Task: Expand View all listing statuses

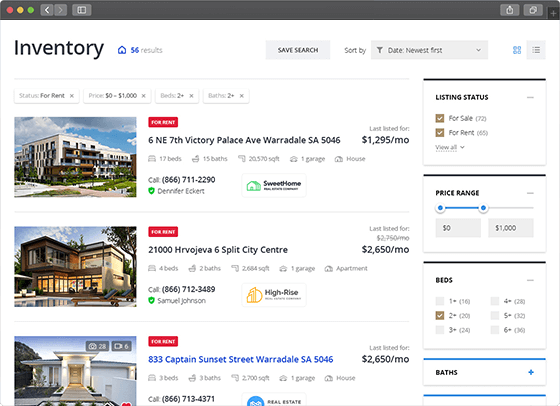Action: coord(450,147)
